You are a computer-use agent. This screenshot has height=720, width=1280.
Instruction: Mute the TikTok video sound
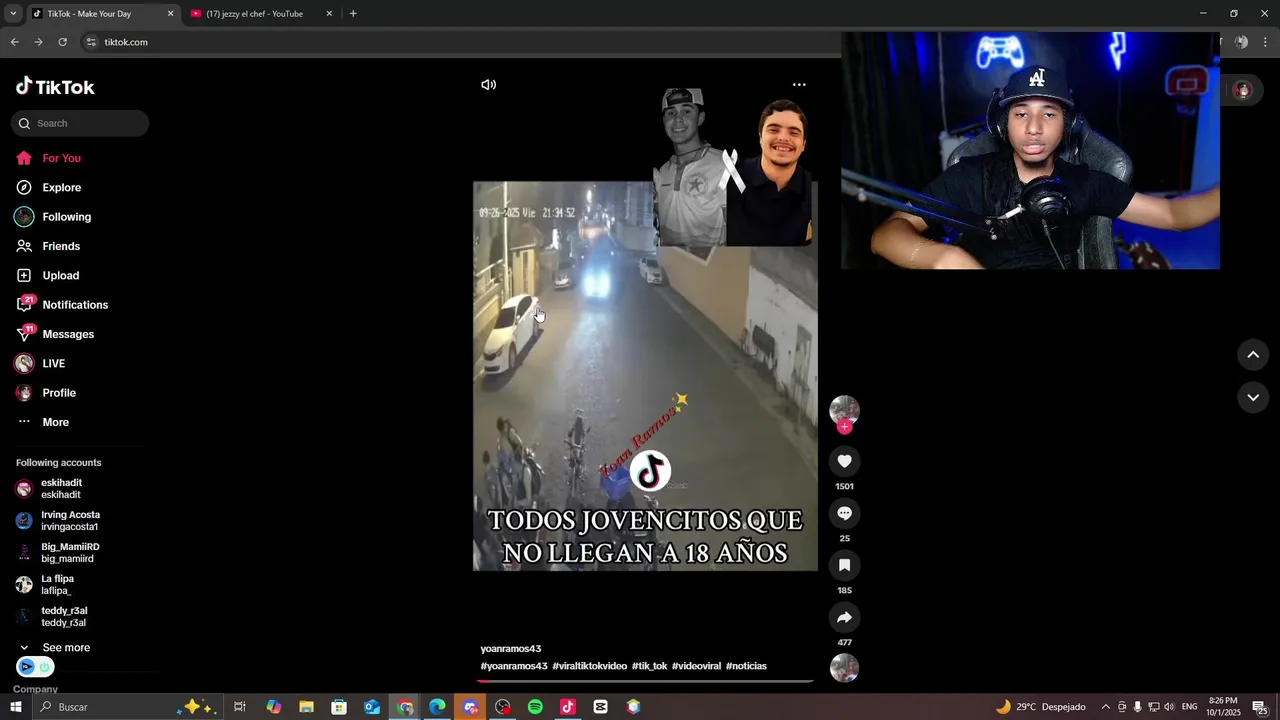click(488, 85)
